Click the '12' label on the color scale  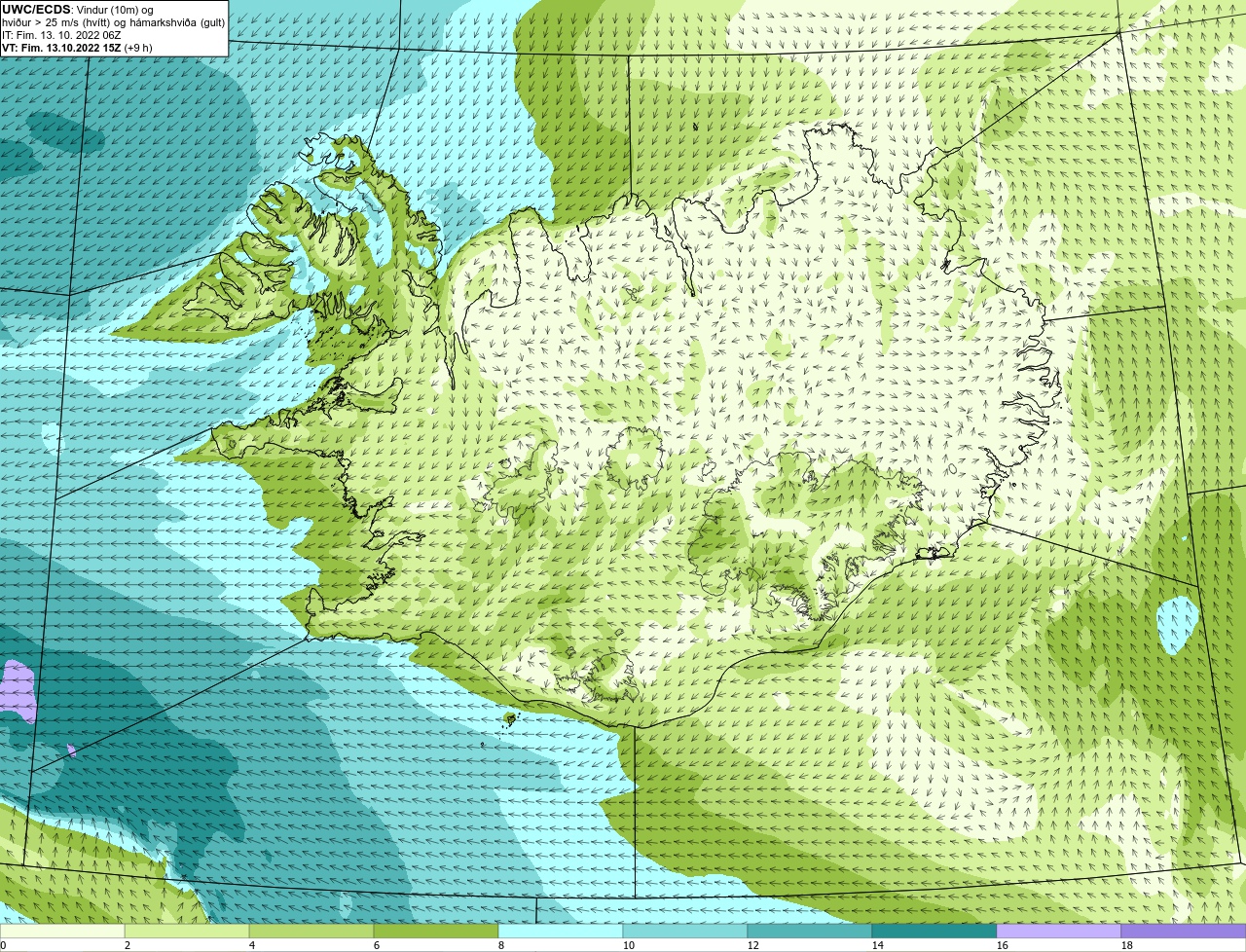(x=753, y=945)
